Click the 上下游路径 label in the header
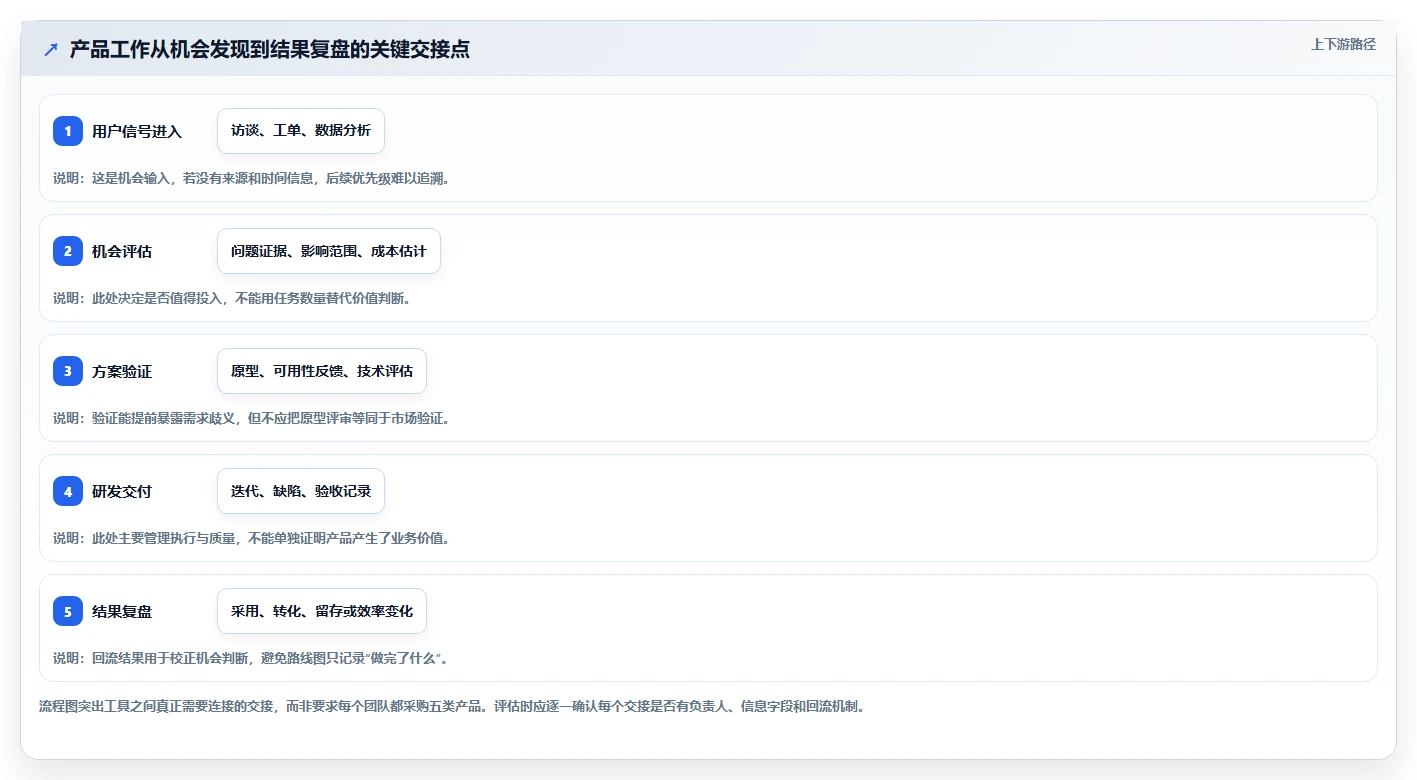The width and height of the screenshot is (1417, 780). click(x=1343, y=44)
